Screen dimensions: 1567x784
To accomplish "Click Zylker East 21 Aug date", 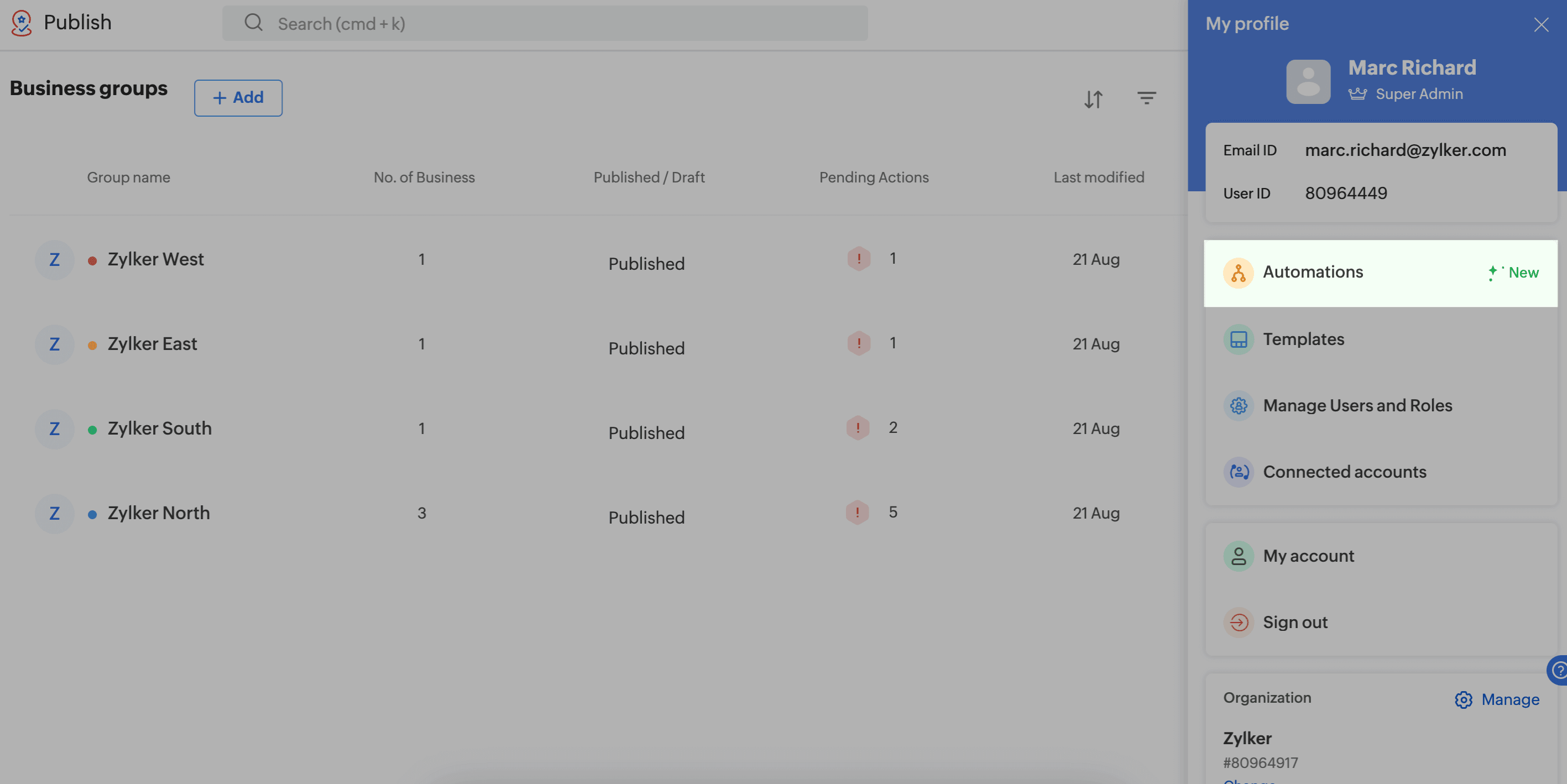I will pyautogui.click(x=1095, y=344).
